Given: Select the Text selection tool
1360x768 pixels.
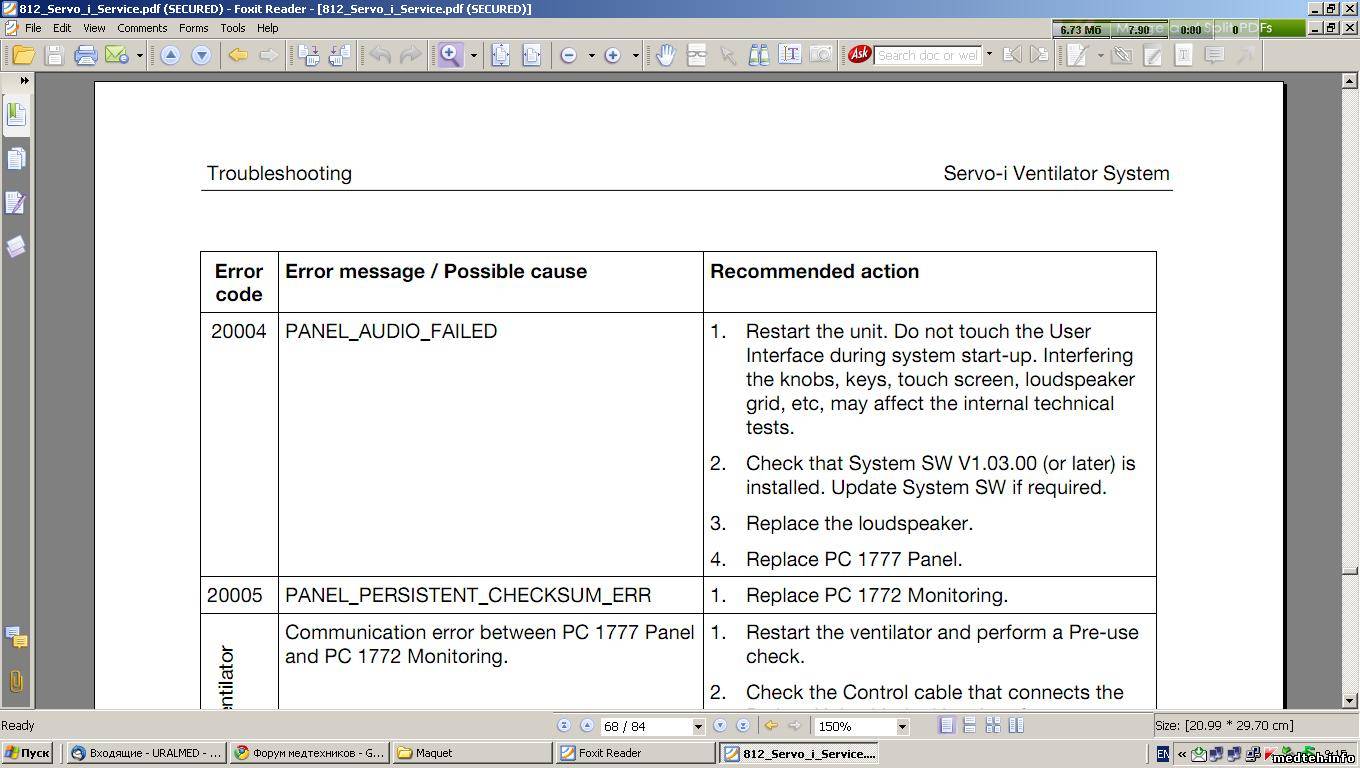Looking at the screenshot, I should point(790,55).
